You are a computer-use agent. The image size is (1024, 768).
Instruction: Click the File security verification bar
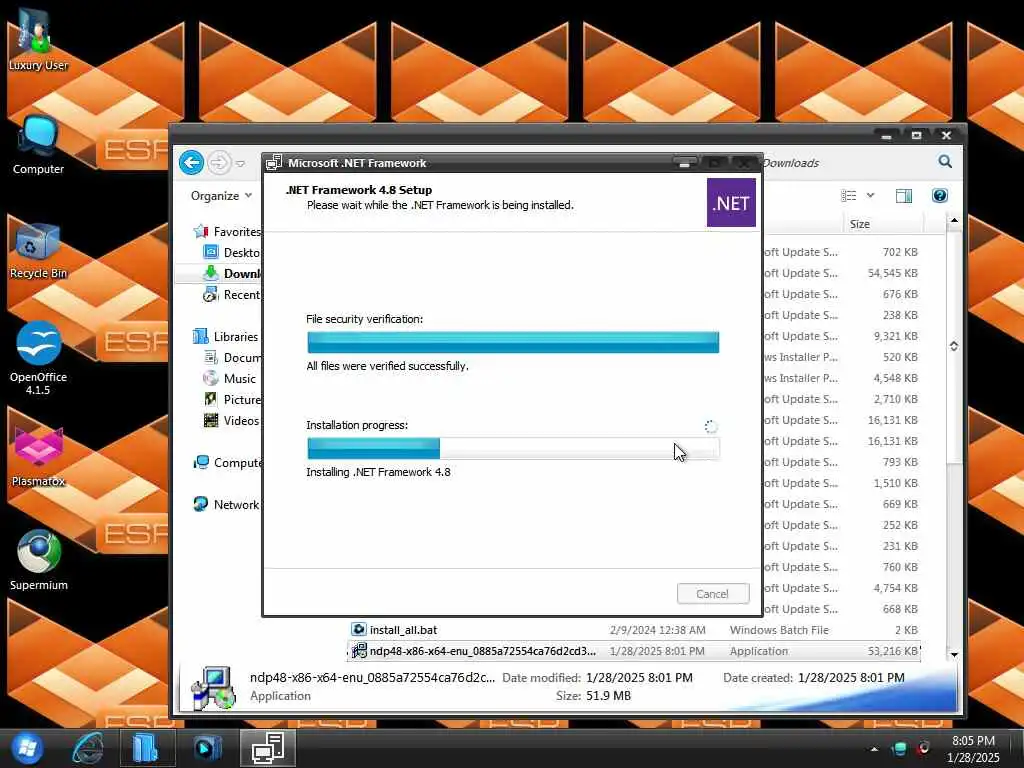pos(513,342)
